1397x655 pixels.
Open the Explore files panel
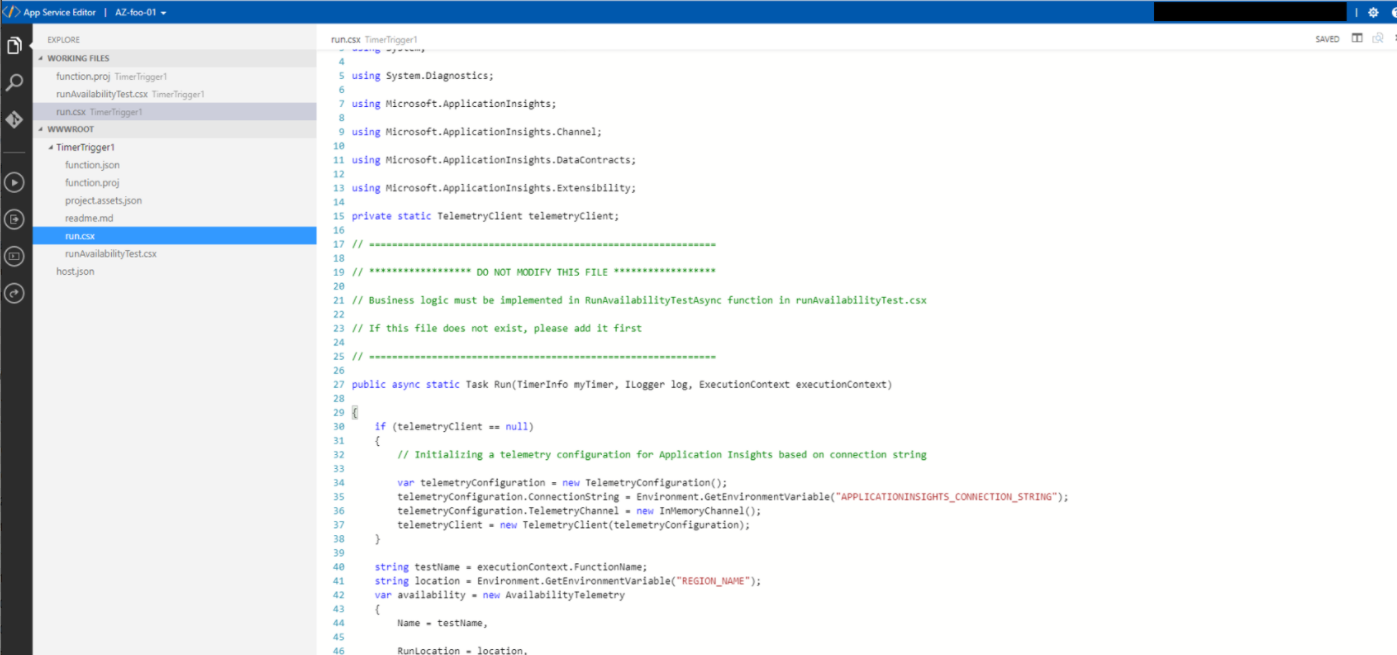pyautogui.click(x=13, y=44)
